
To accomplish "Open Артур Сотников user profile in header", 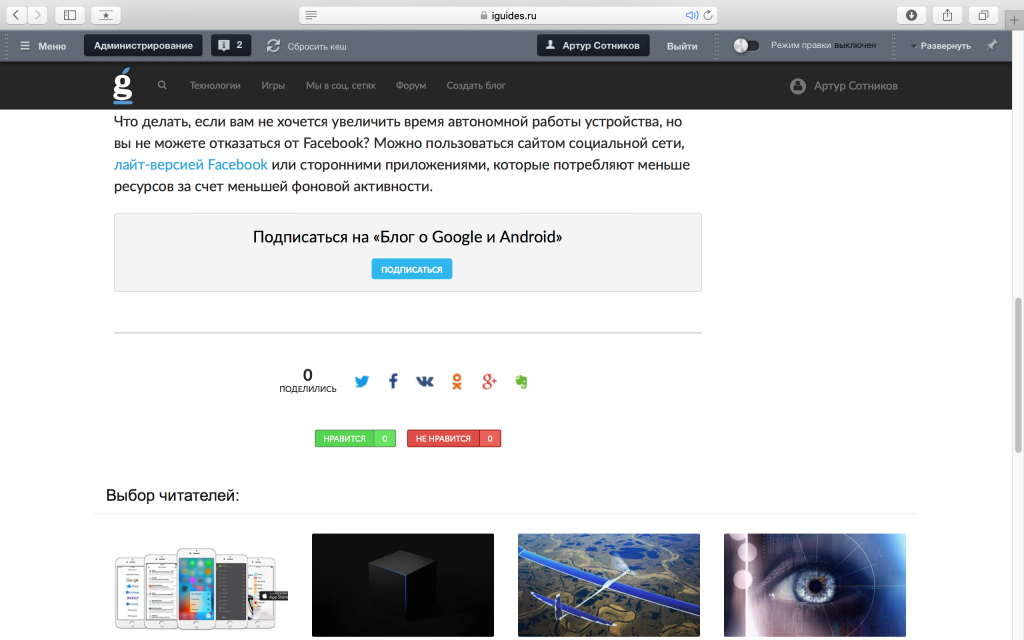I will (x=844, y=86).
